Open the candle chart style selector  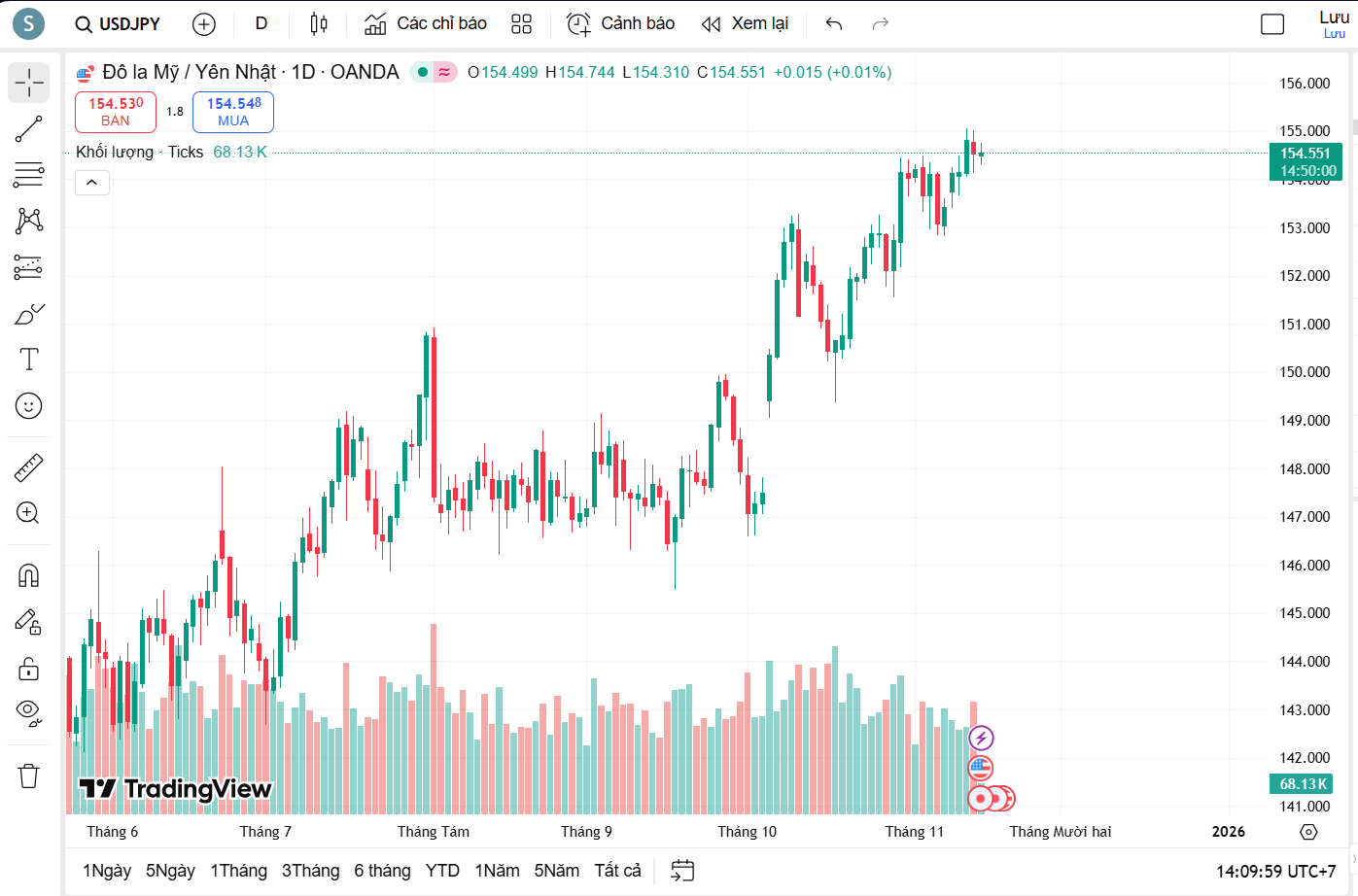(x=318, y=23)
